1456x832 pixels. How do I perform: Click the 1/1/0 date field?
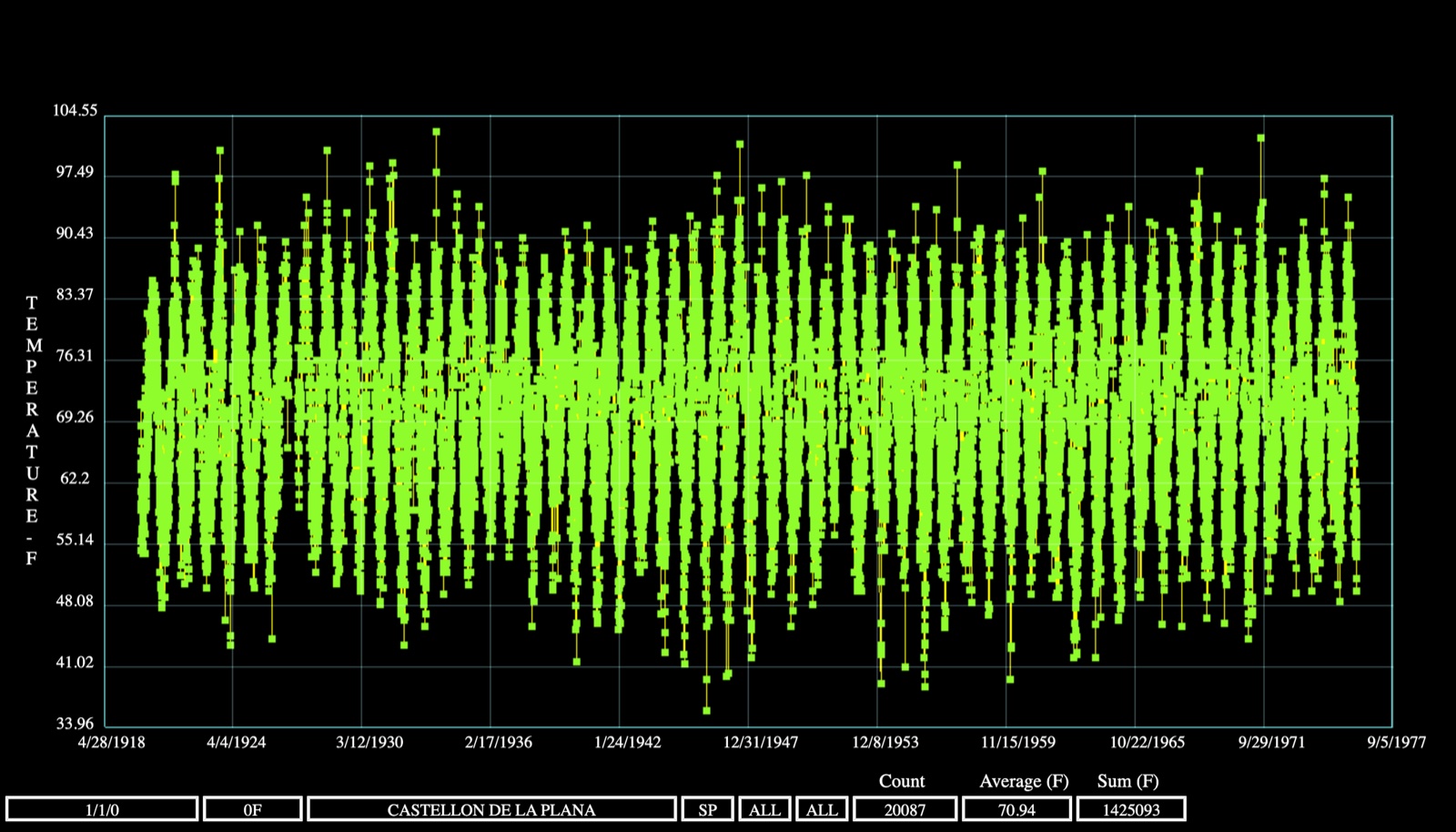[x=102, y=809]
